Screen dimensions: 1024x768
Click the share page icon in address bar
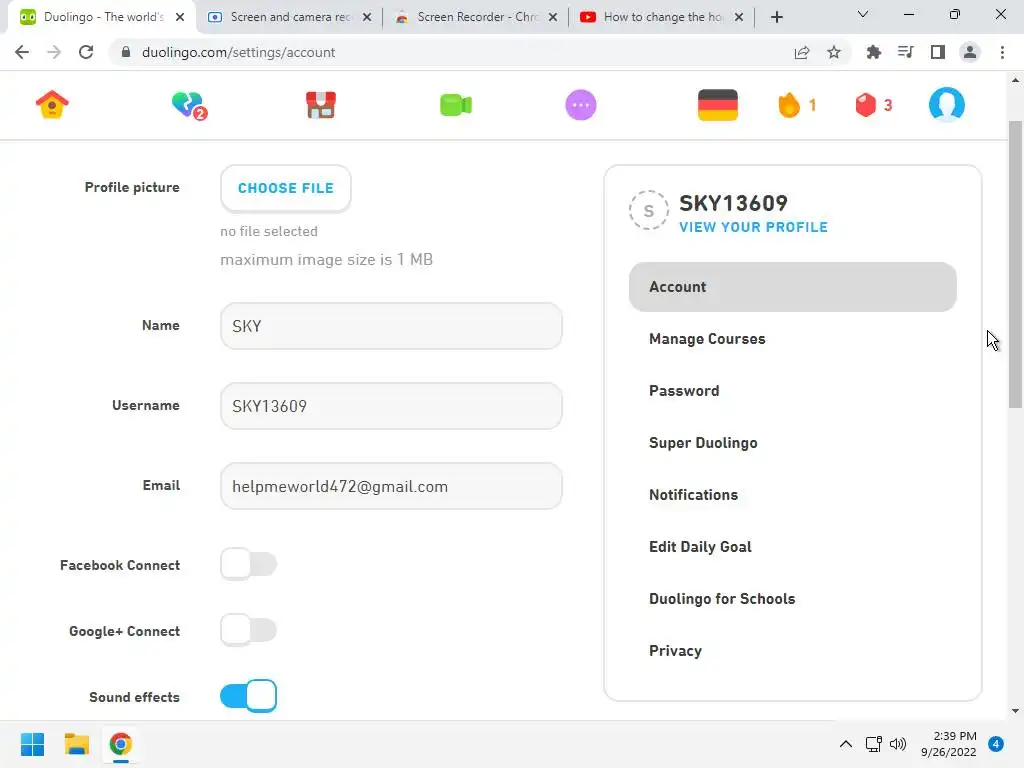click(802, 52)
